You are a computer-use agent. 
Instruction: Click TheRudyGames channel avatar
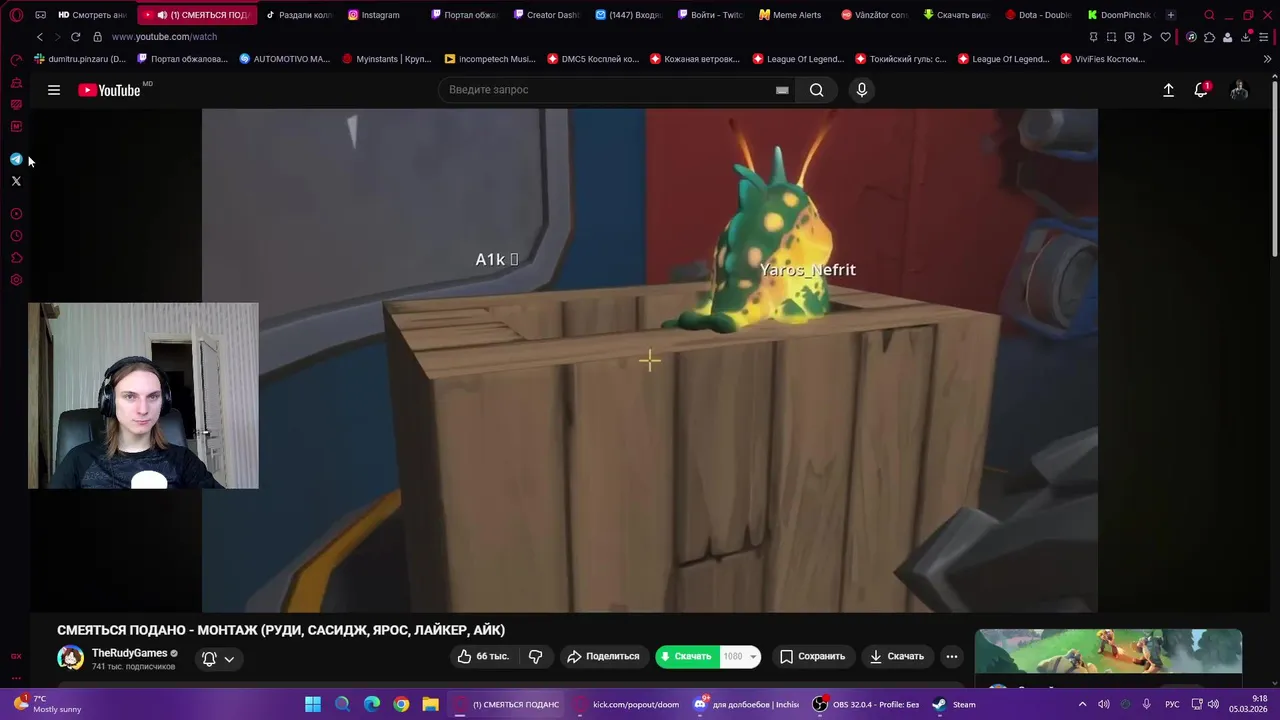tap(71, 658)
